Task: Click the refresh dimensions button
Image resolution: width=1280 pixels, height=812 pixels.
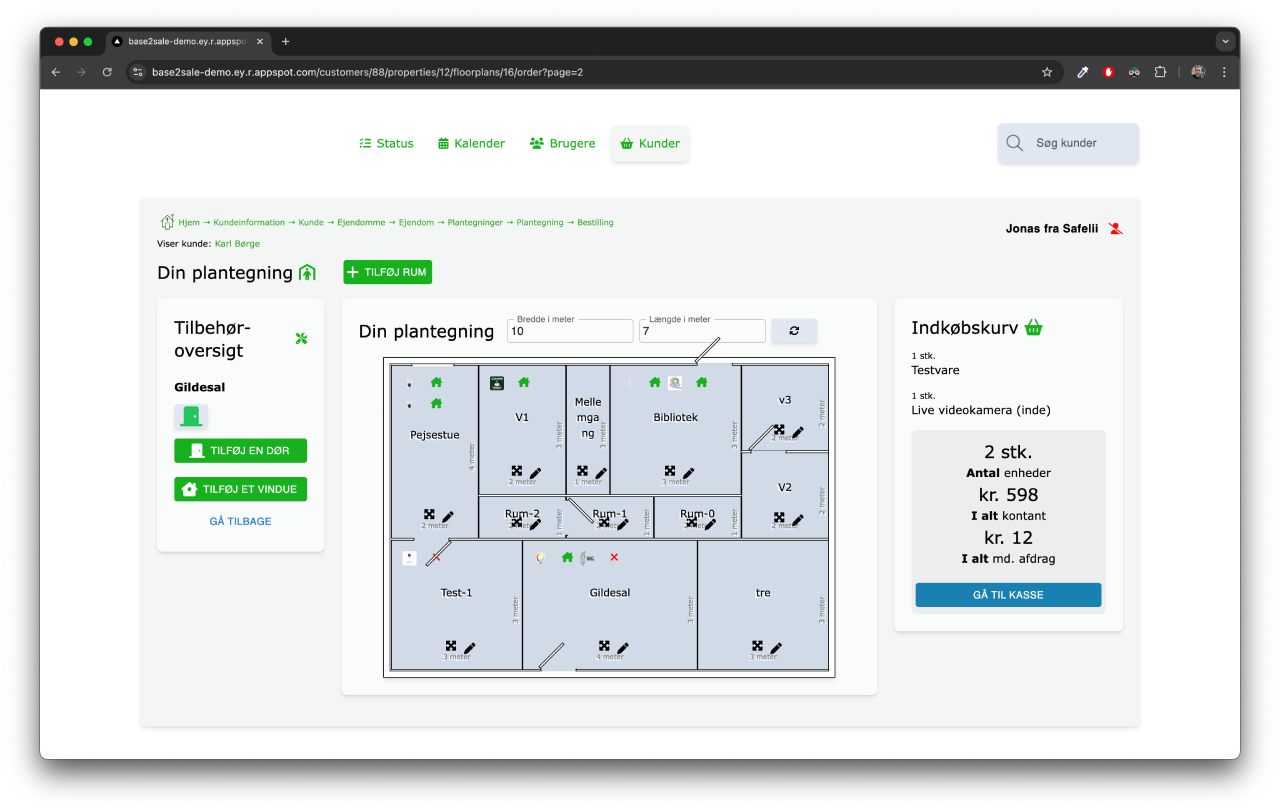Action: (x=794, y=331)
